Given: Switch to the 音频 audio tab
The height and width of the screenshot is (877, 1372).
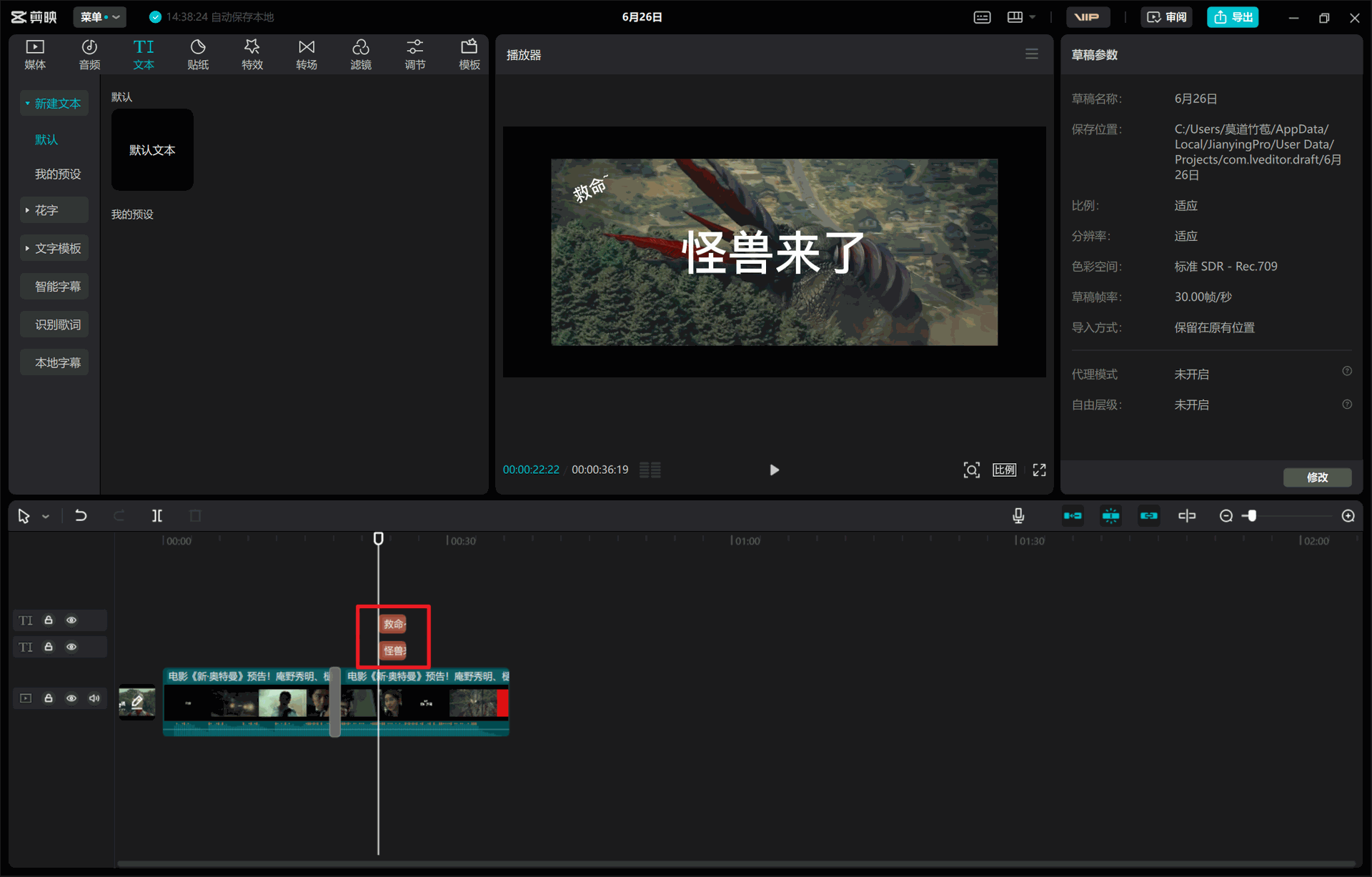Looking at the screenshot, I should click(x=89, y=55).
